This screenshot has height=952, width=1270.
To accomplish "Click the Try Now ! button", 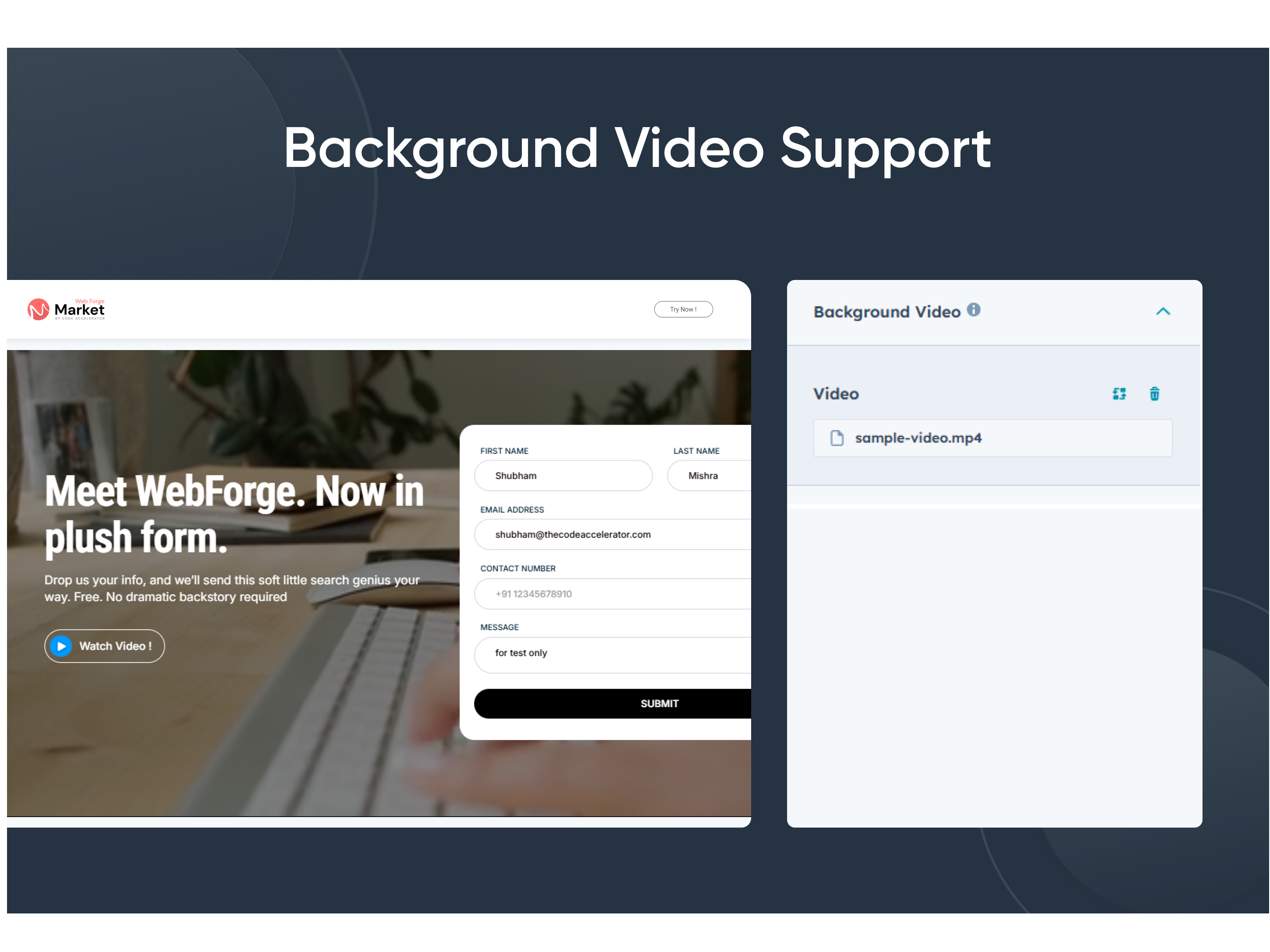I will (x=683, y=309).
